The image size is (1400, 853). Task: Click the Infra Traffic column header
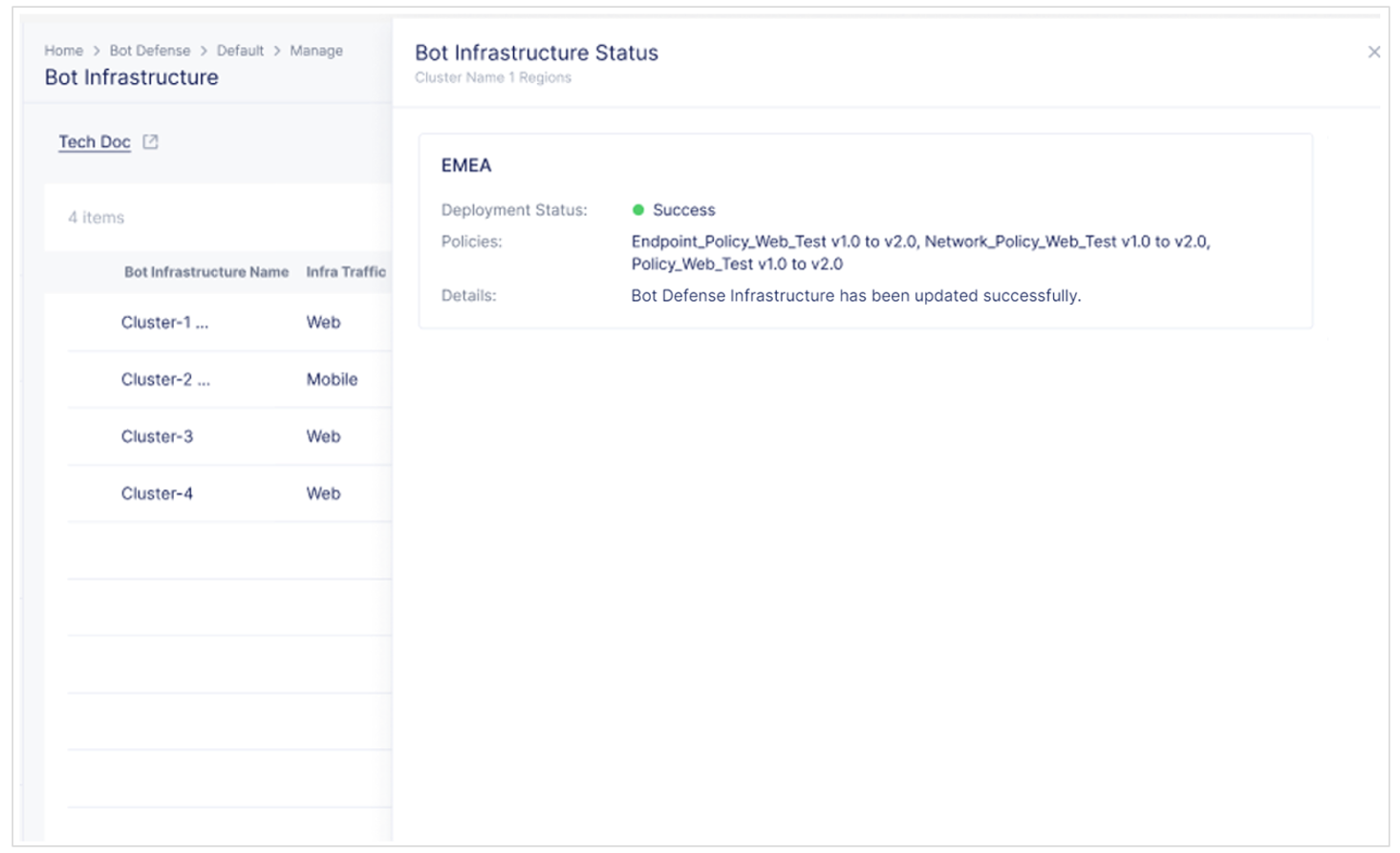click(345, 272)
